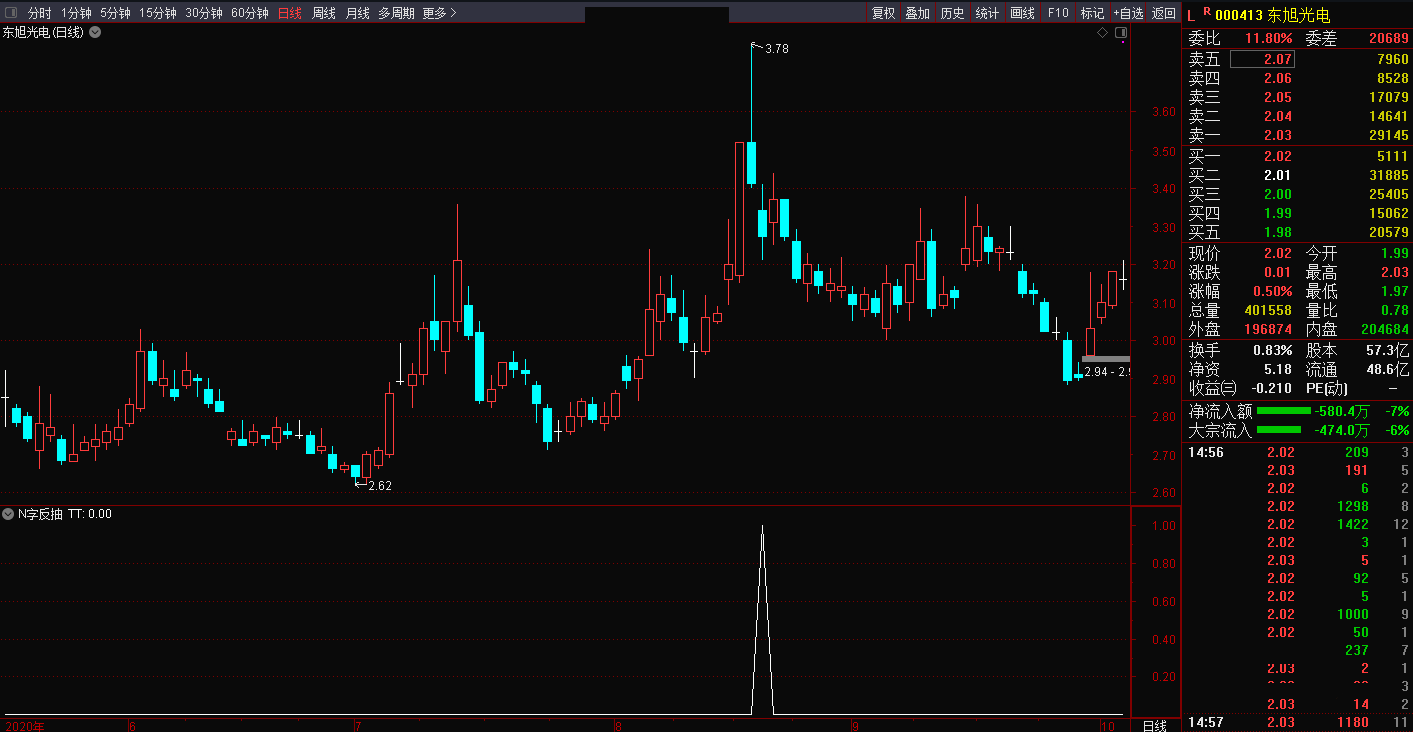Viewport: 1413px width, 732px height.
Task: Select the 1分钟 period tab
Action: click(x=76, y=13)
